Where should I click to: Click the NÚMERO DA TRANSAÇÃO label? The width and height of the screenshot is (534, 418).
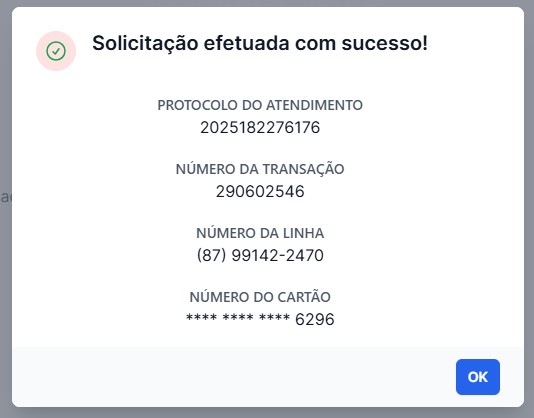(x=260, y=169)
